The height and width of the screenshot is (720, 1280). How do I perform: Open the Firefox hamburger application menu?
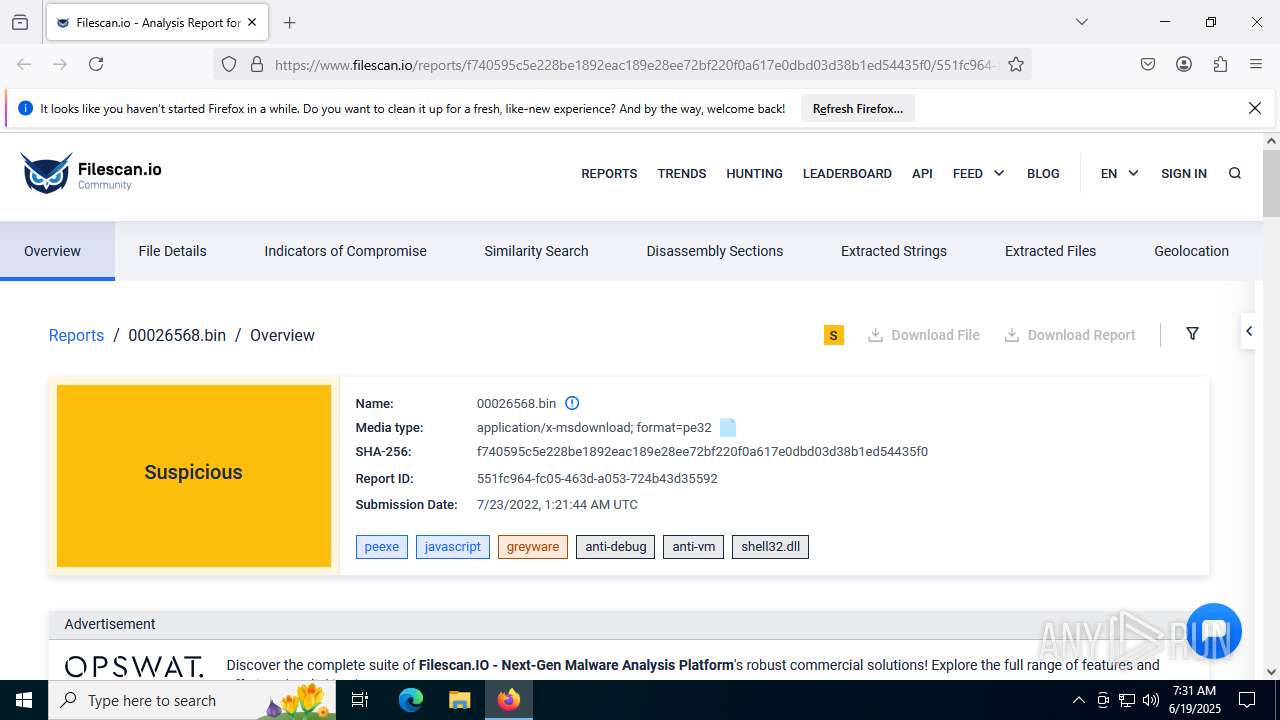point(1256,64)
